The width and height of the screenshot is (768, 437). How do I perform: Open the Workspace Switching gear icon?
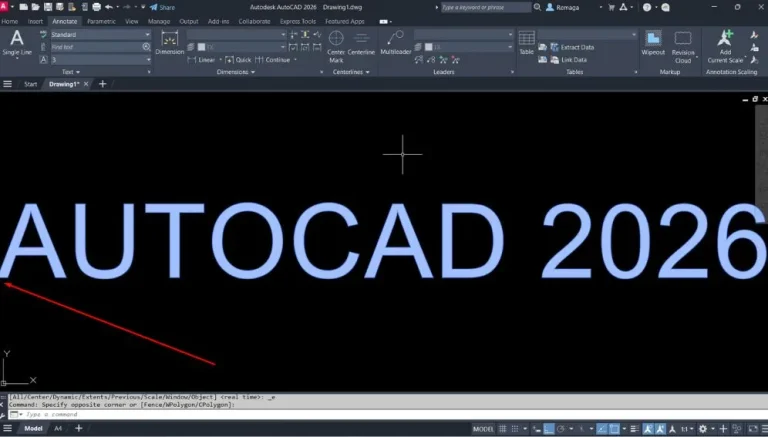click(x=703, y=429)
